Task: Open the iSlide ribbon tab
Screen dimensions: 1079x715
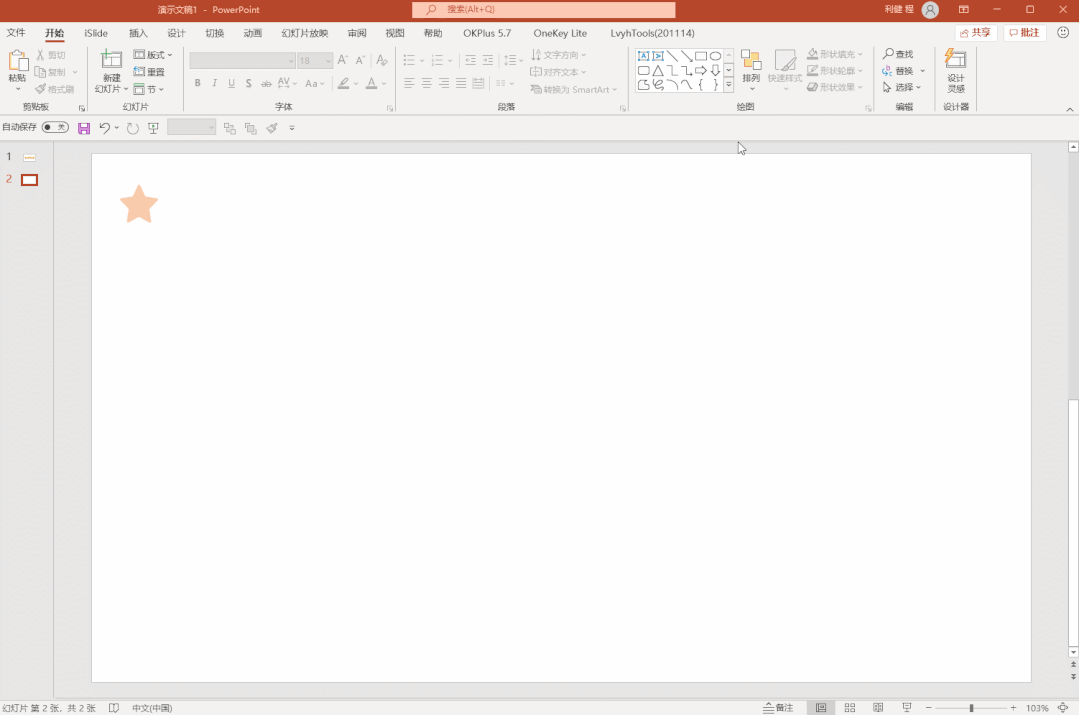Action: click(96, 33)
